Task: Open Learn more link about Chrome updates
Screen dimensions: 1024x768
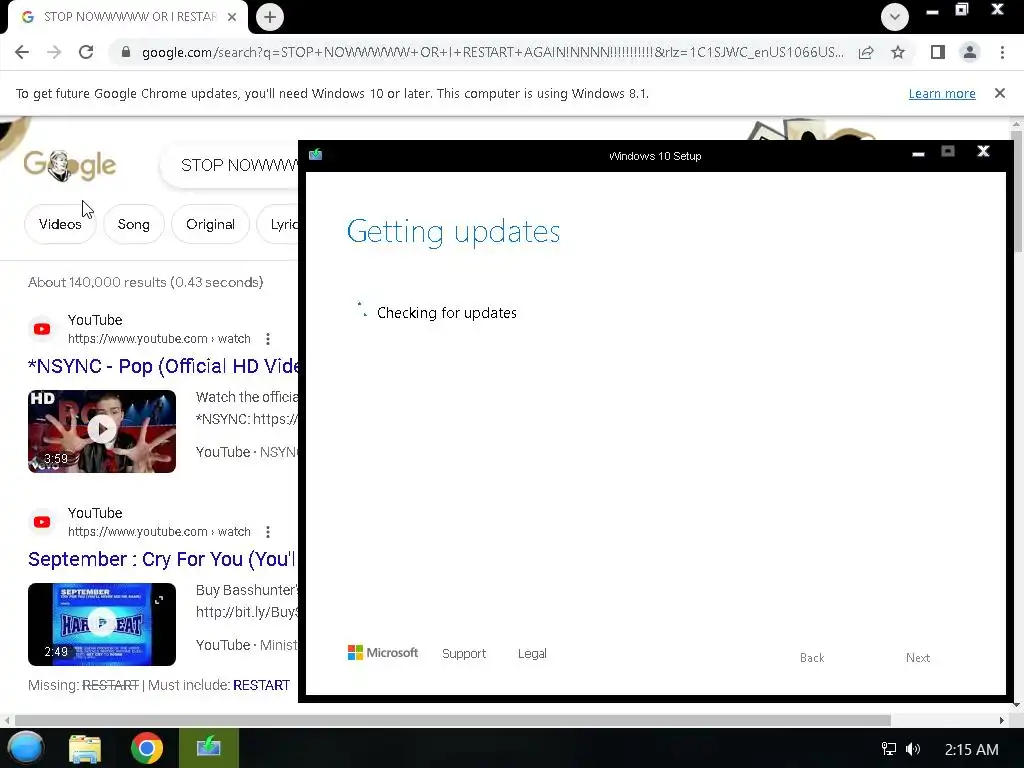Action: click(x=942, y=93)
